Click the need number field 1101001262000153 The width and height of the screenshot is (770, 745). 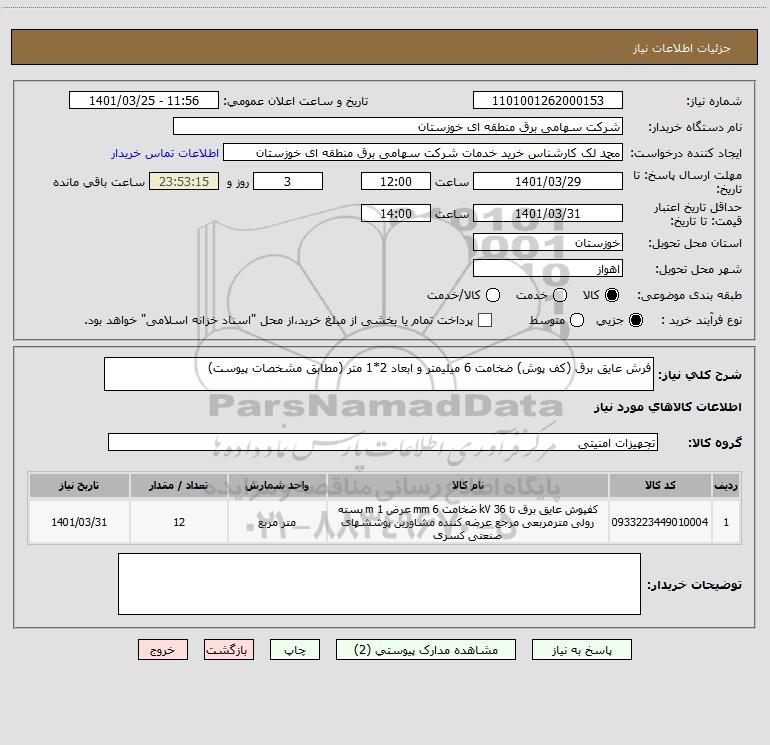pyautogui.click(x=548, y=100)
